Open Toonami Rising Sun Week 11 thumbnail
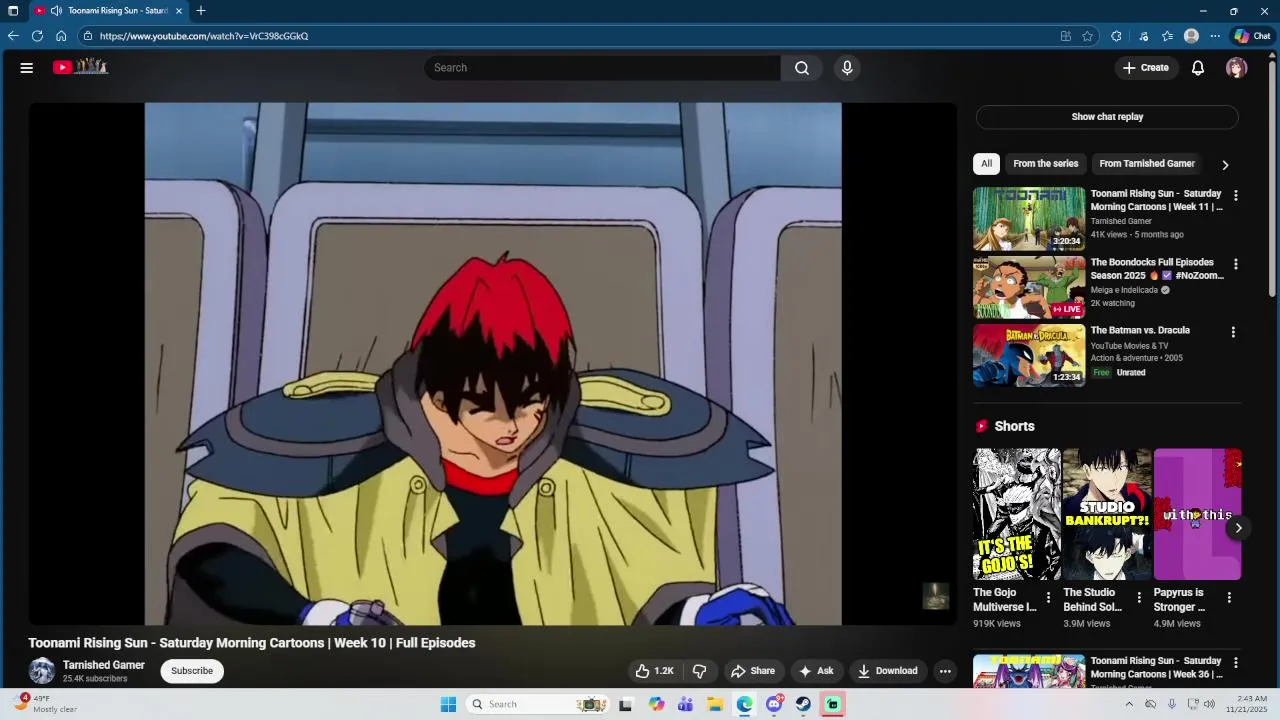The height and width of the screenshot is (720, 1280). pos(1029,219)
